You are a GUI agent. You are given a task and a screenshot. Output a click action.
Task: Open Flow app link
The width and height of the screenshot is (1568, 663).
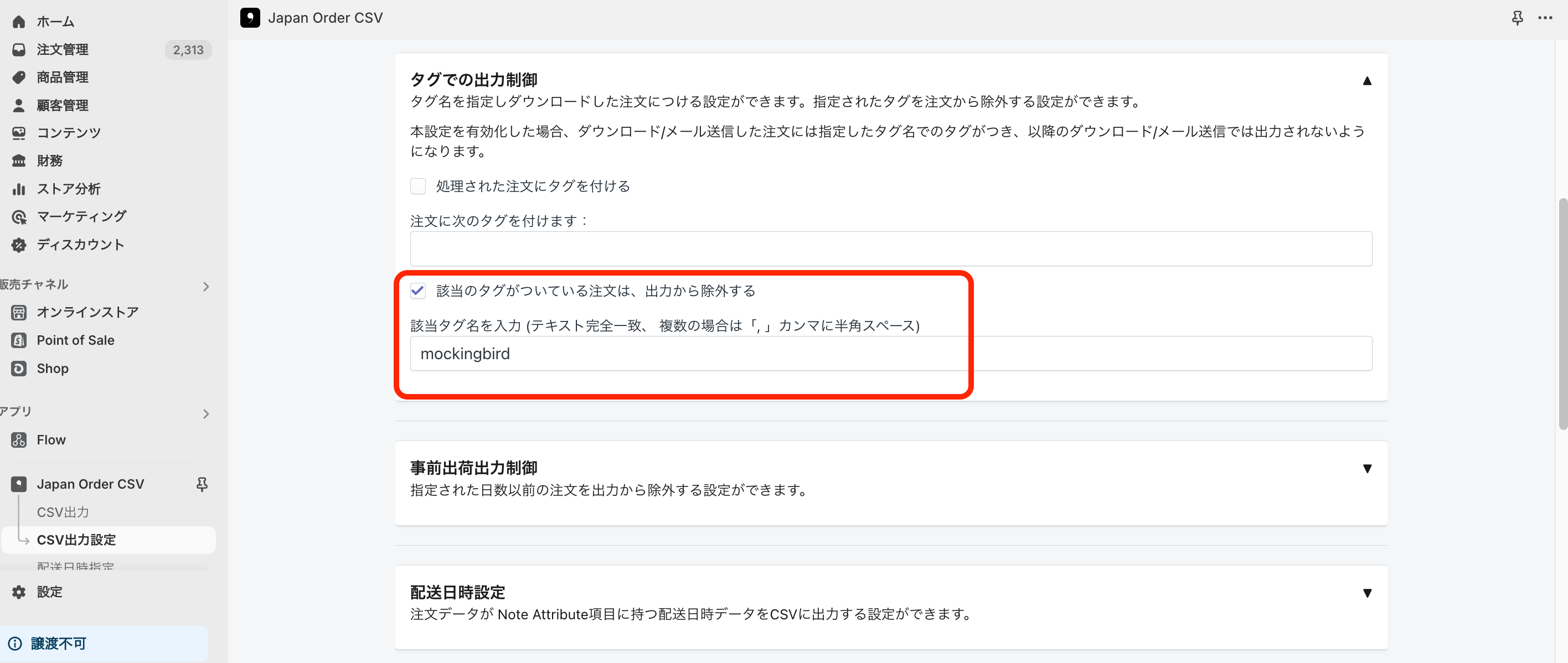click(51, 441)
